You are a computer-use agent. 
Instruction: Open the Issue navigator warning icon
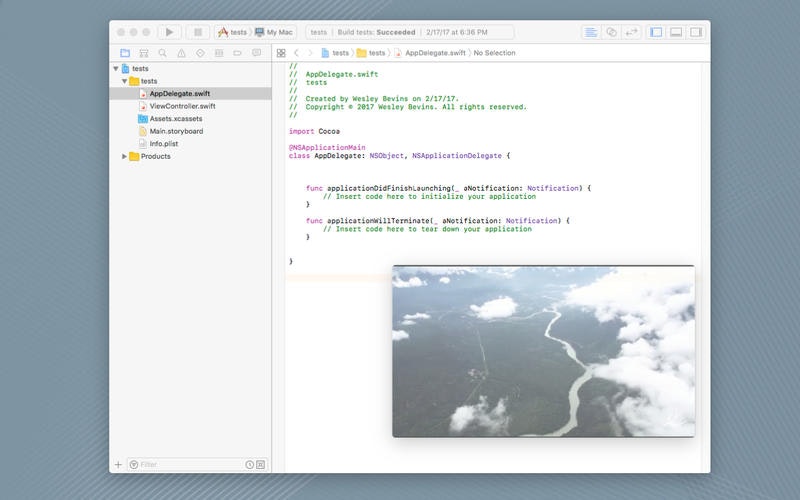pyautogui.click(x=181, y=53)
